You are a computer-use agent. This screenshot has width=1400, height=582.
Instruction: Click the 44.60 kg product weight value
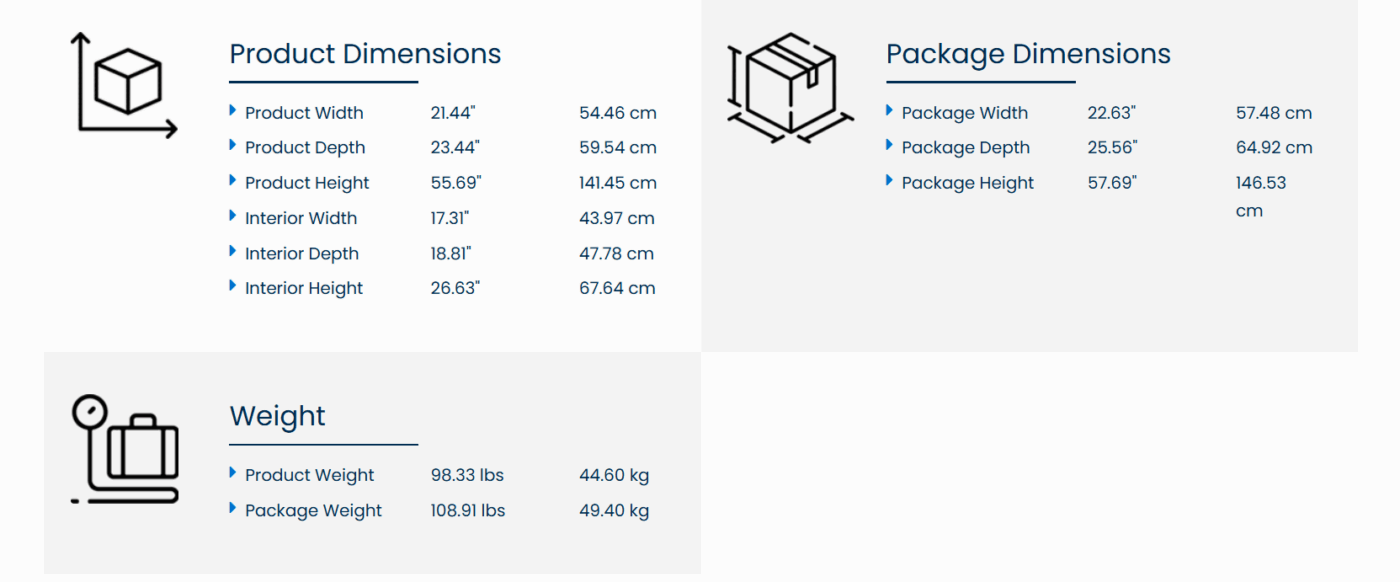coord(613,476)
